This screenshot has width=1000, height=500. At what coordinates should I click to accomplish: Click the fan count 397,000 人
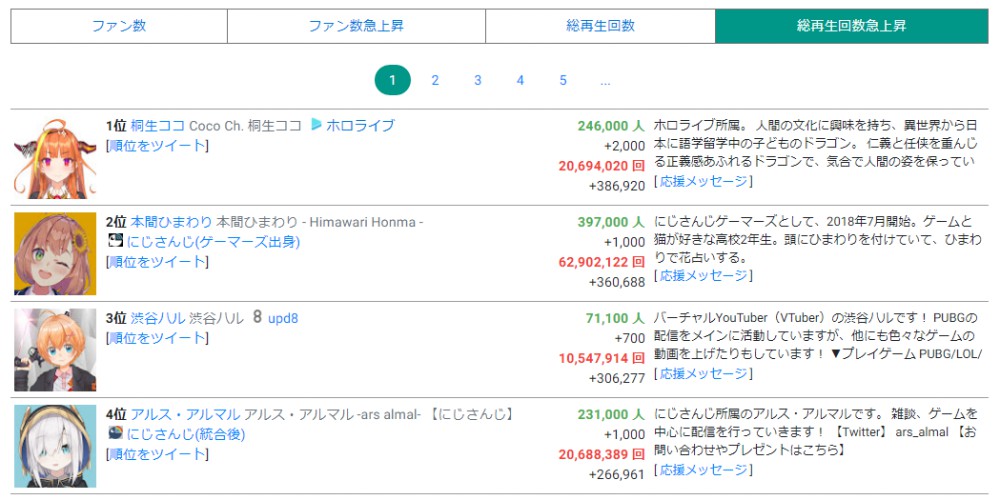pos(611,222)
